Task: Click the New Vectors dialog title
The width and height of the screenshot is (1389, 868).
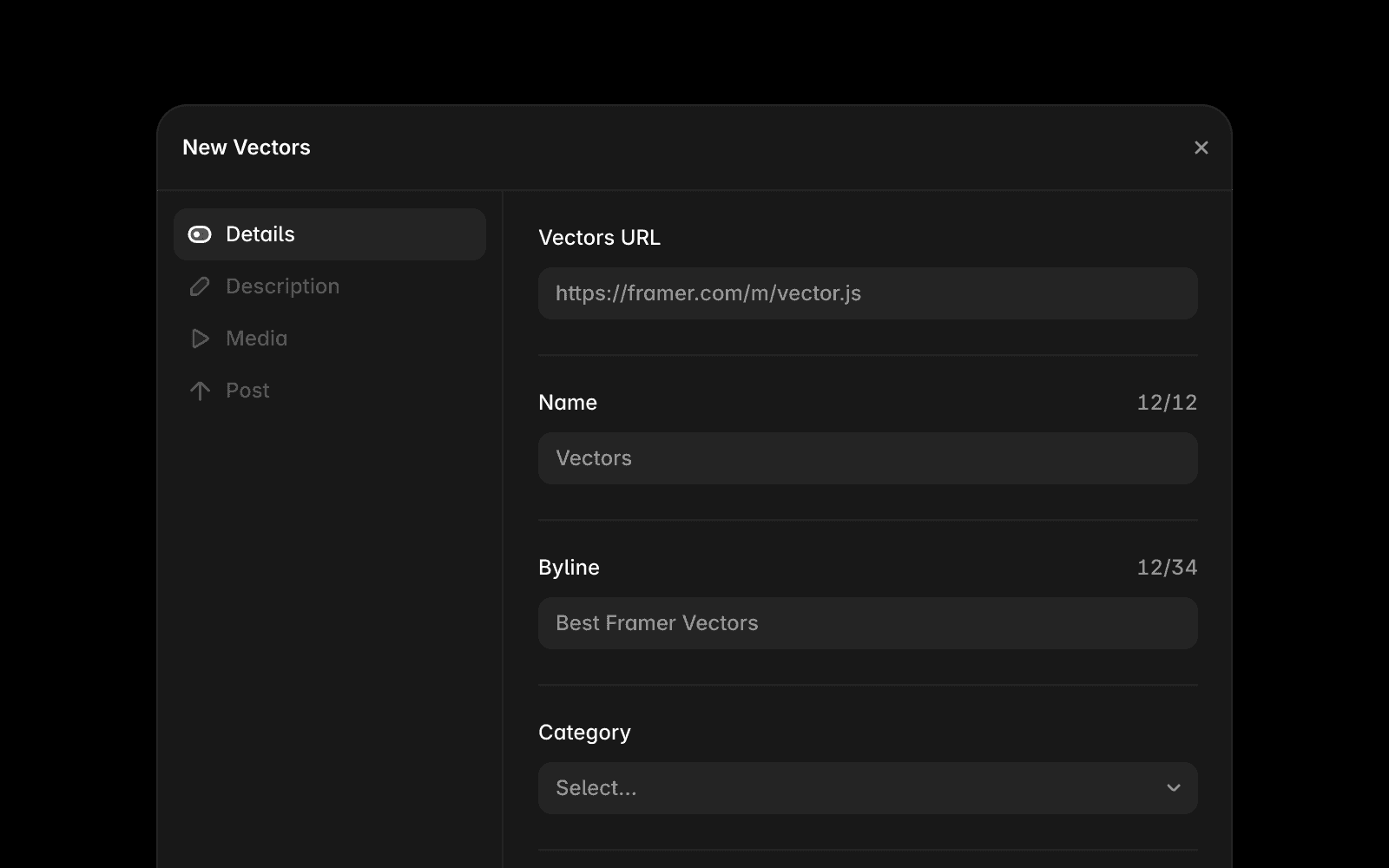Action: coord(247,148)
